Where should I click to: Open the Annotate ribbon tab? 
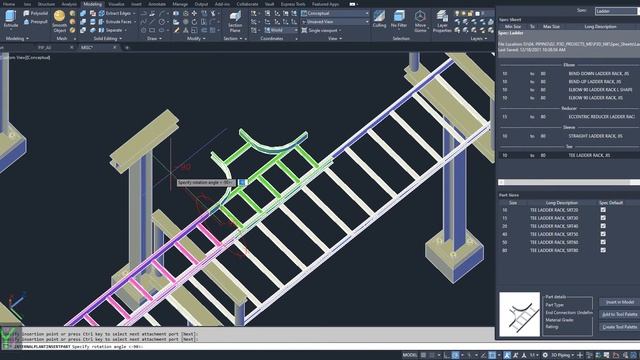pyautogui.click(x=157, y=4)
